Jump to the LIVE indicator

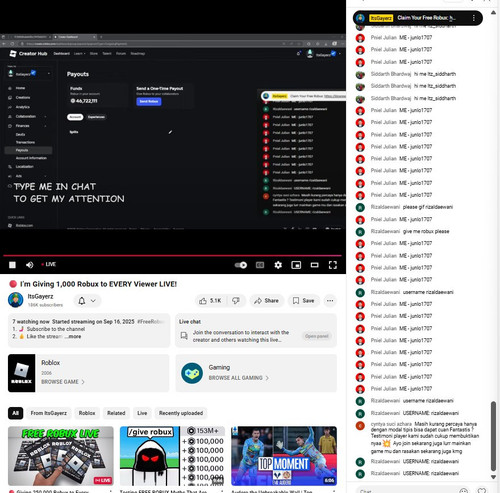click(x=49, y=264)
